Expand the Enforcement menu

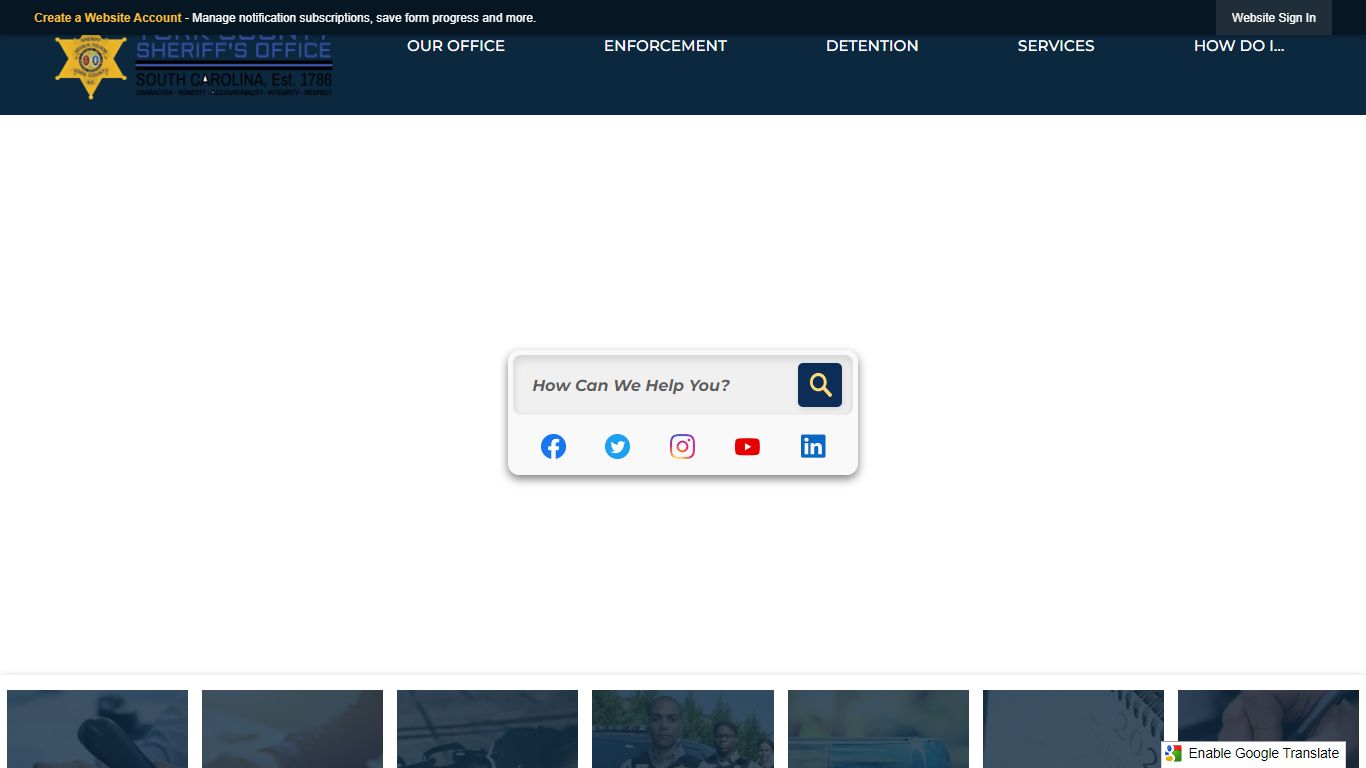click(665, 46)
